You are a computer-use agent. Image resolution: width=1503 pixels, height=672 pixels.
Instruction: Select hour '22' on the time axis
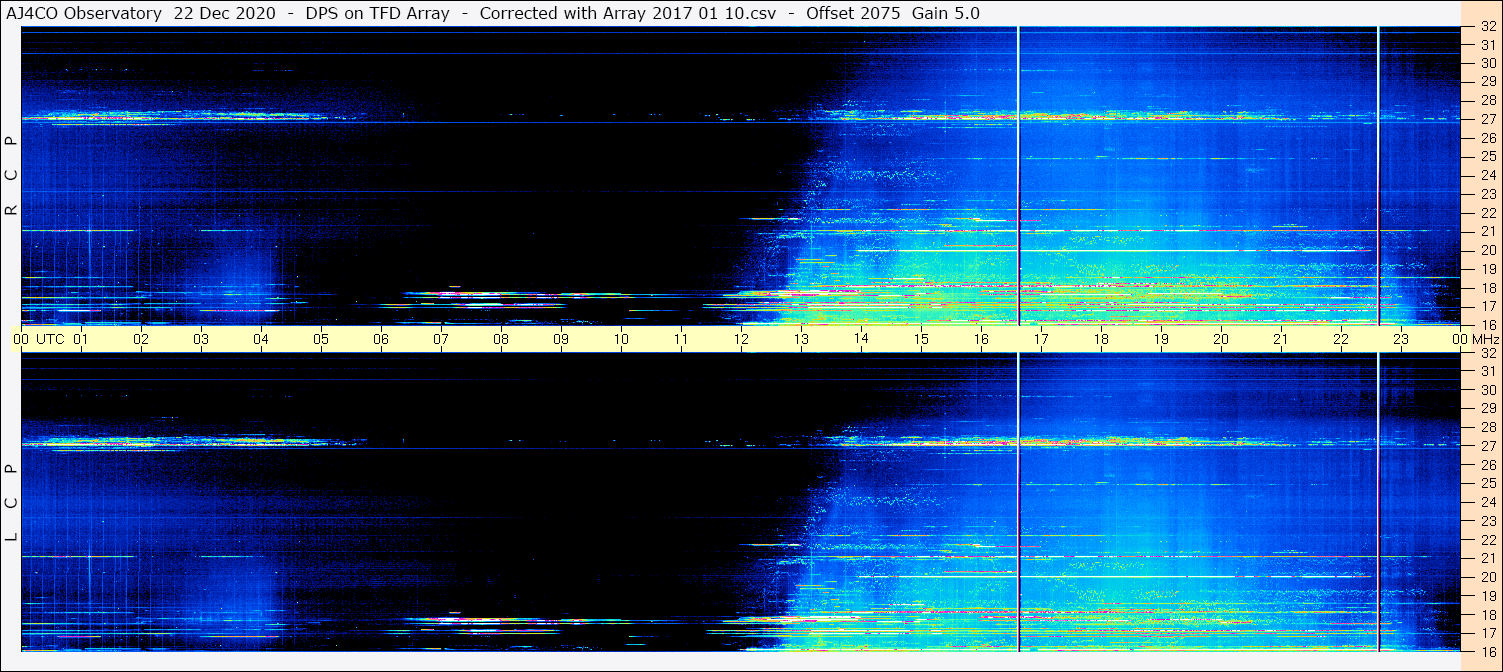[1341, 339]
